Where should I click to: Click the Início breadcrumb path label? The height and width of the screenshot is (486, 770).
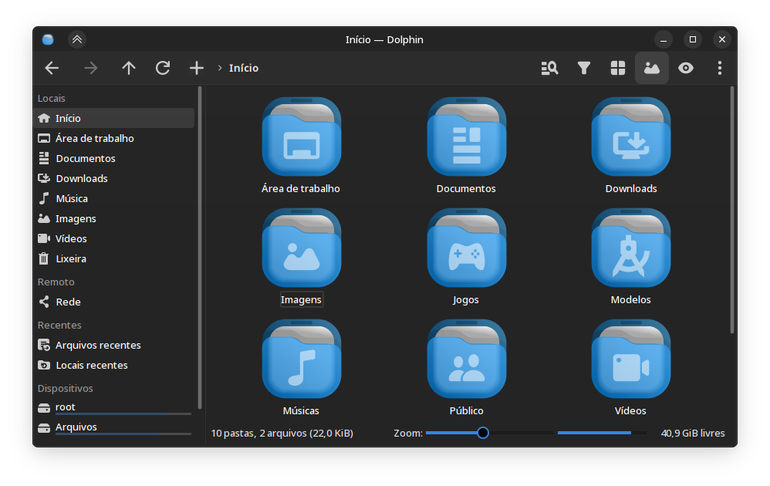244,68
